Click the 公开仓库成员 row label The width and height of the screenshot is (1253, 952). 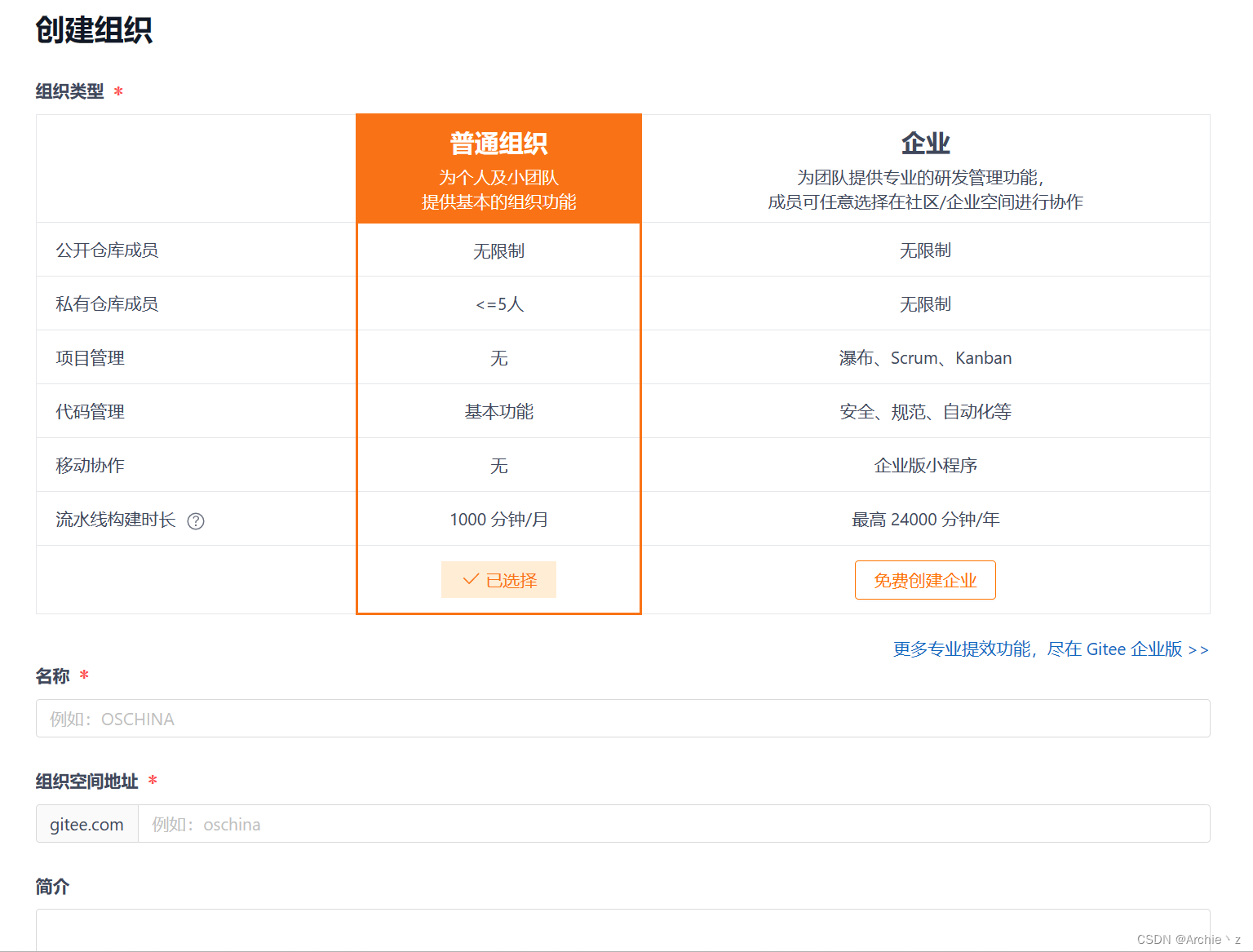[107, 250]
